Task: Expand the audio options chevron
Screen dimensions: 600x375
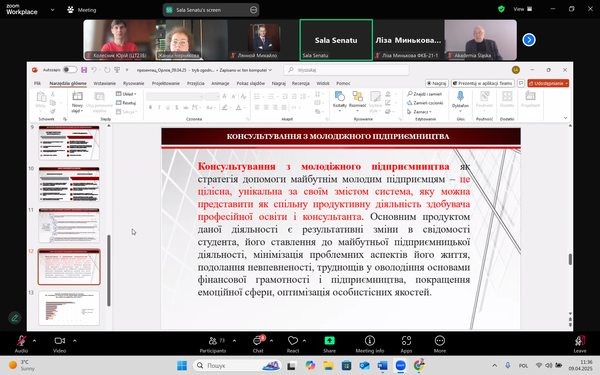Action: (x=34, y=340)
